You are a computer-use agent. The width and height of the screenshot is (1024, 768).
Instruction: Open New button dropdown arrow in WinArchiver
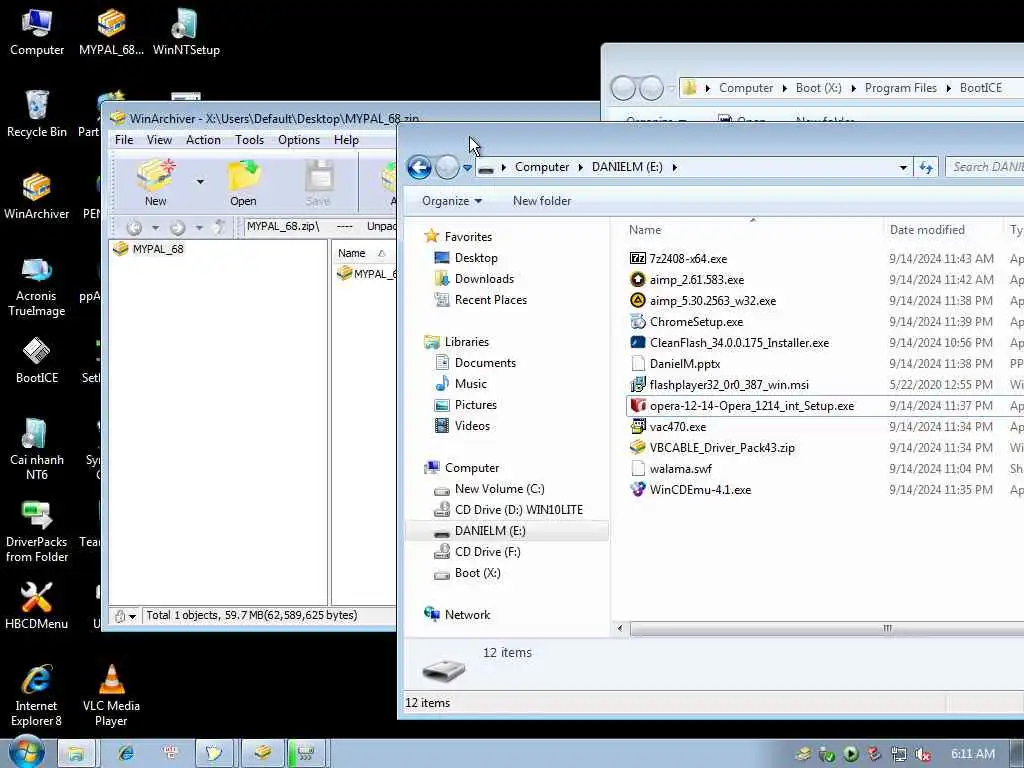click(x=200, y=182)
